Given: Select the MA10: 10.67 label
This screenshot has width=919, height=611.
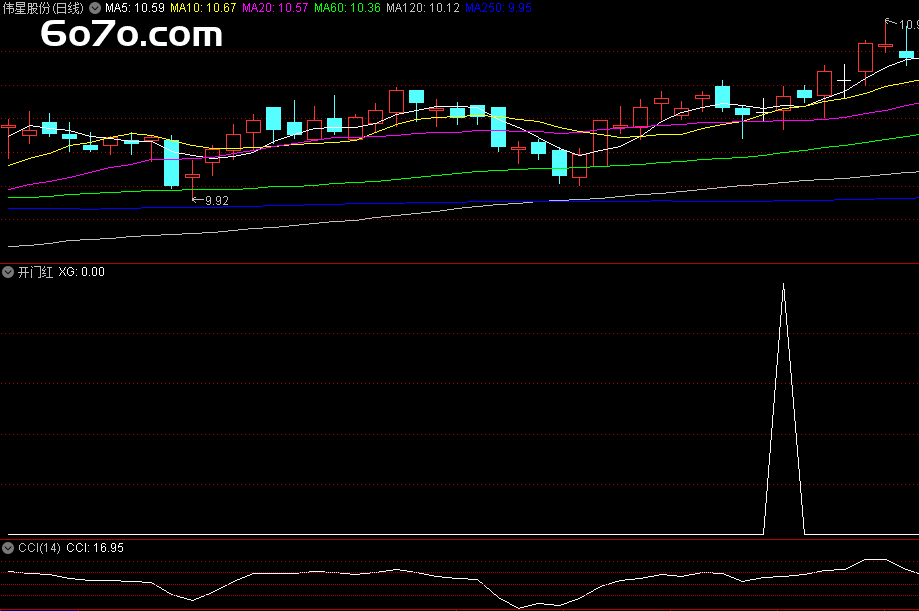Looking at the screenshot, I should [x=203, y=8].
